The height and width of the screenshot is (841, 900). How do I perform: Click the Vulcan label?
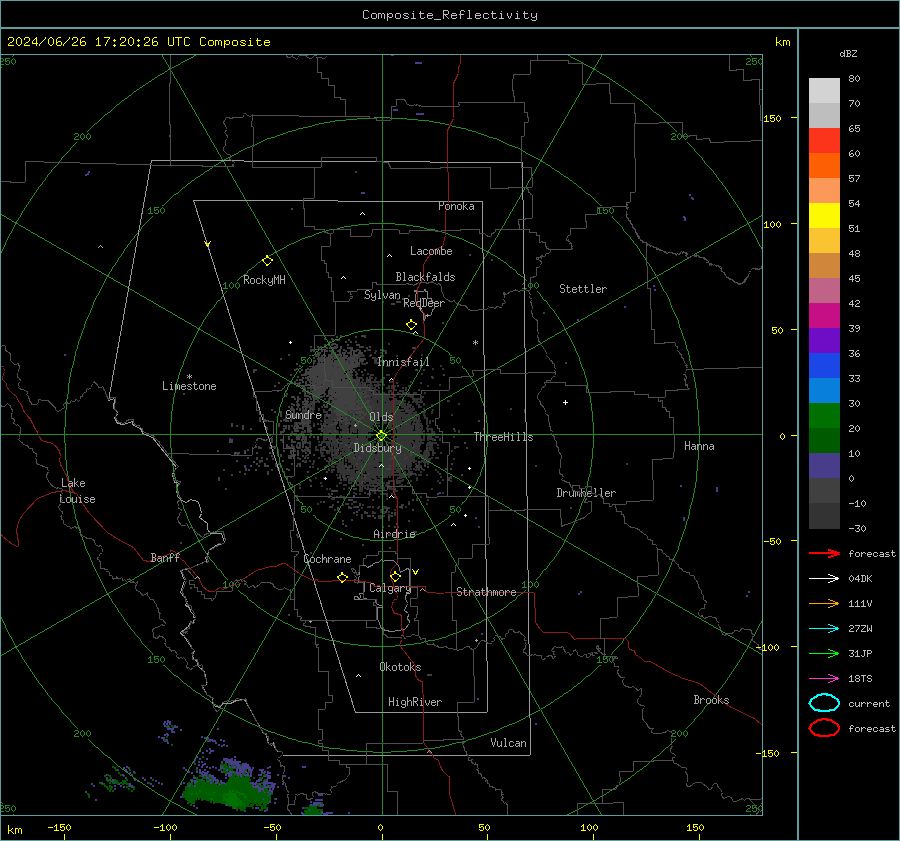509,743
